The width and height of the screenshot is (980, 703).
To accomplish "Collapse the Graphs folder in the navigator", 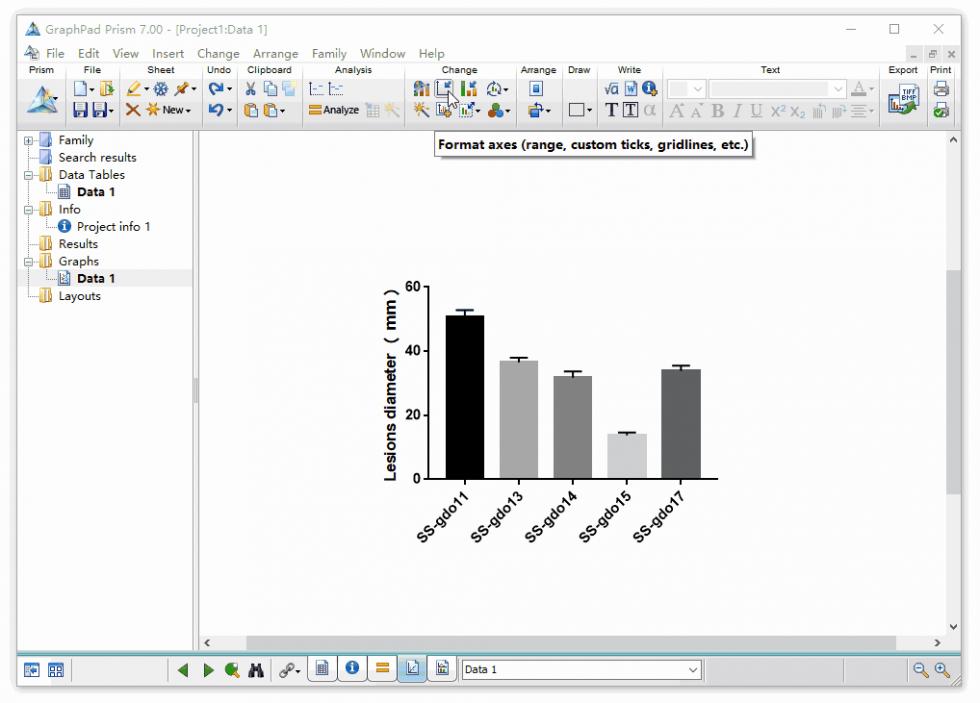I will [28, 262].
